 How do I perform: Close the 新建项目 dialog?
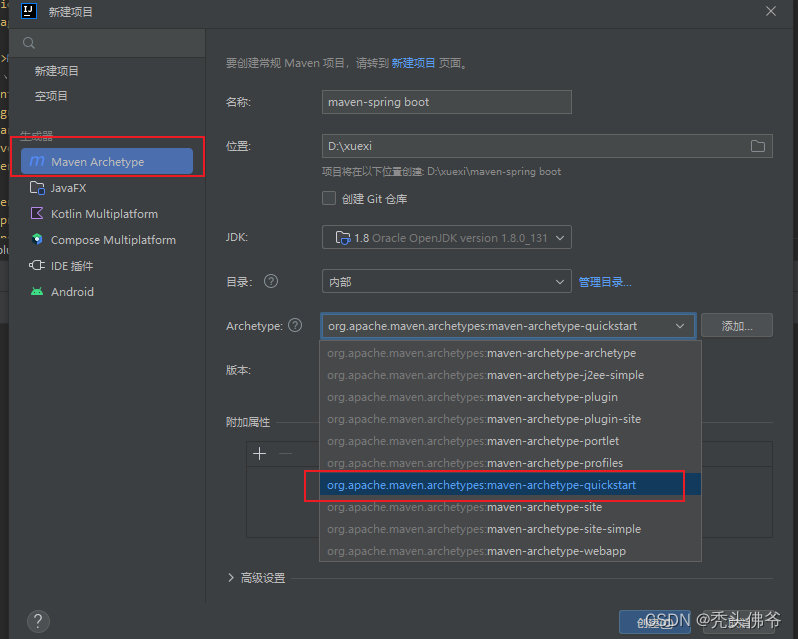[771, 11]
